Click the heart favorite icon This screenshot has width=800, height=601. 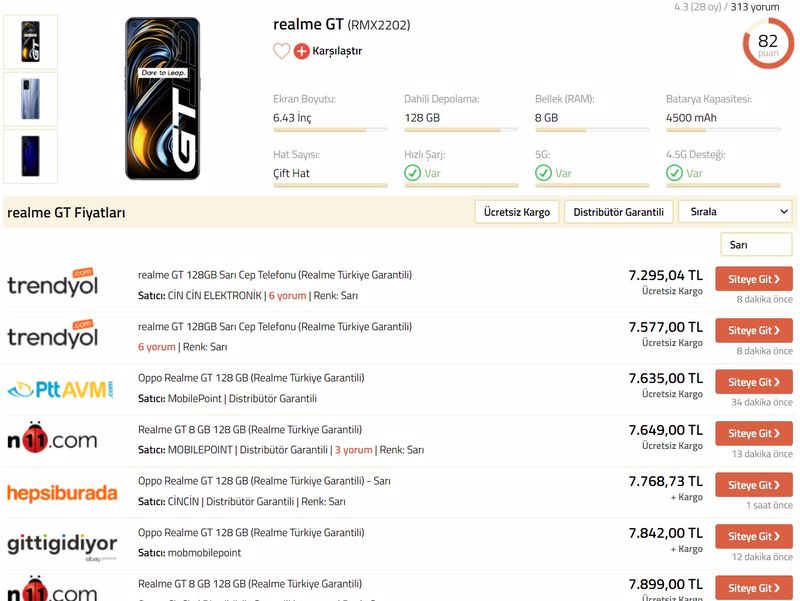[282, 51]
